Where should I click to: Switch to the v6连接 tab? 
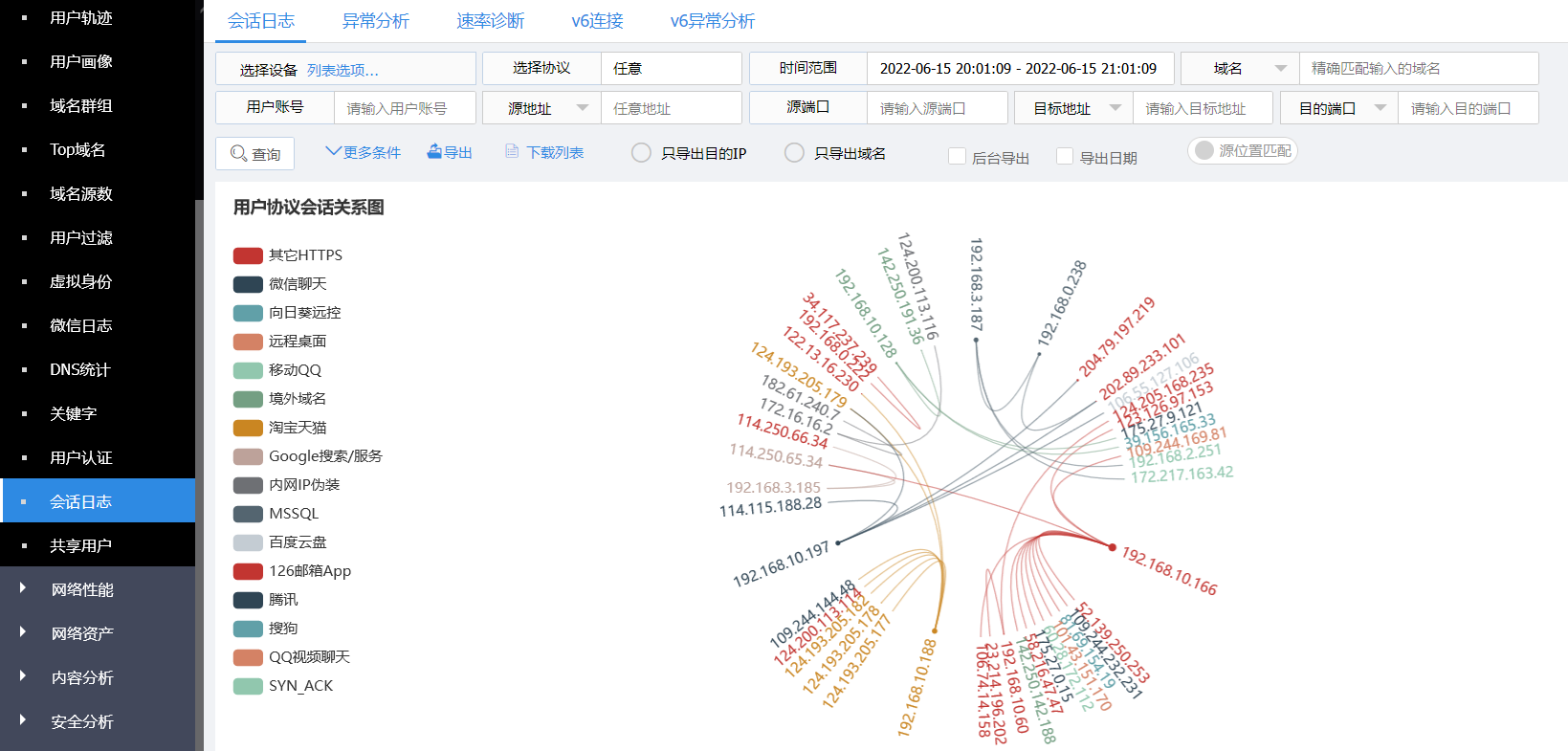pos(597,21)
